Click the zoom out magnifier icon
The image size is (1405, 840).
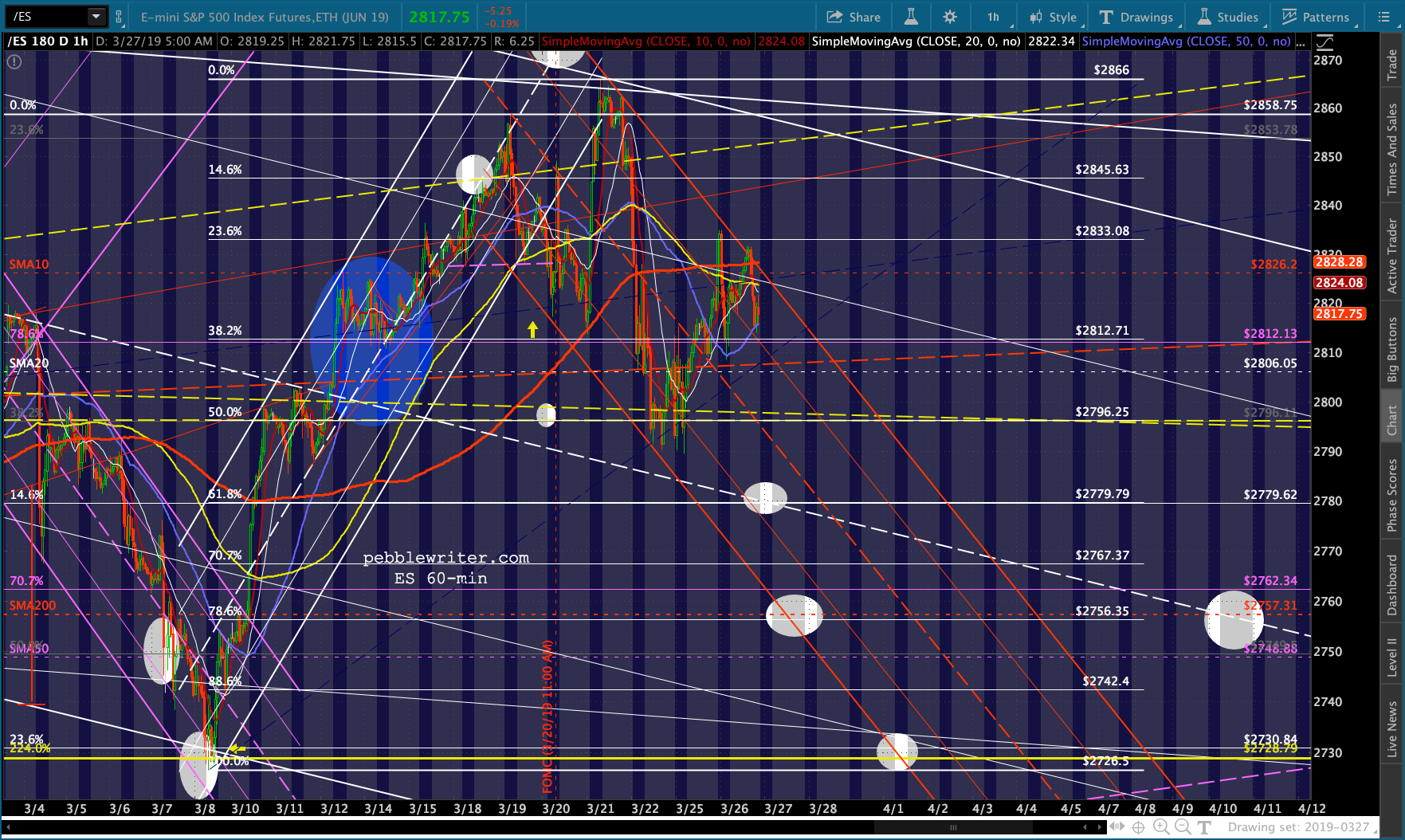pyautogui.click(x=1183, y=827)
